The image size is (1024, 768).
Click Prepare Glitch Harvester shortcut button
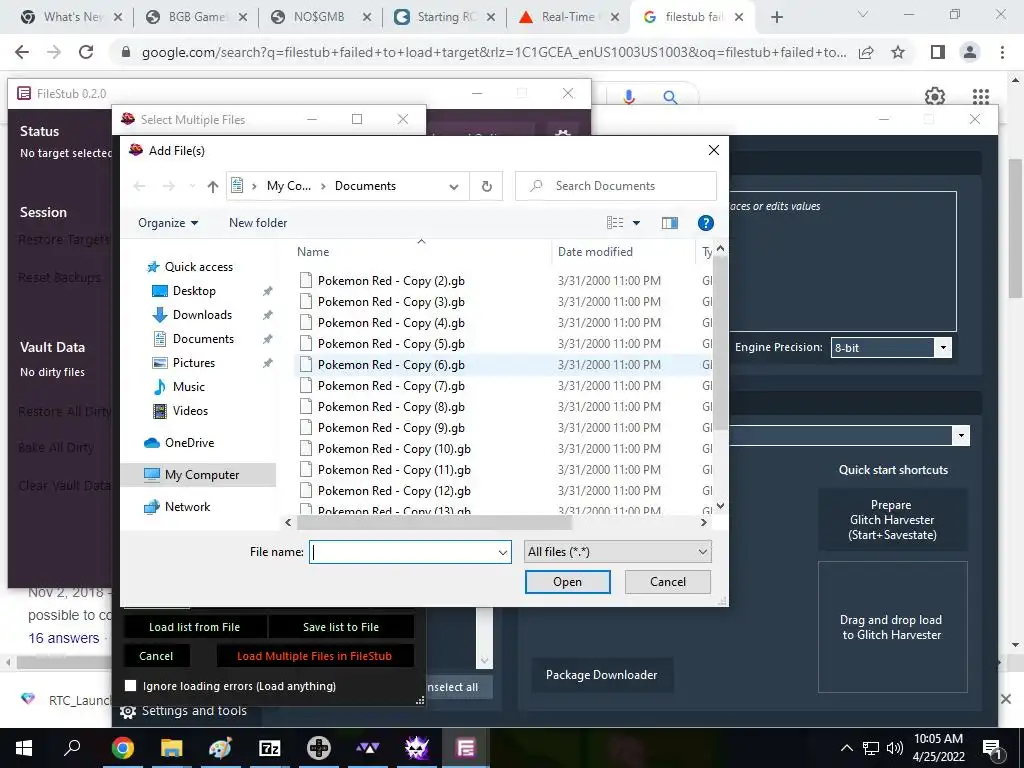click(892, 520)
